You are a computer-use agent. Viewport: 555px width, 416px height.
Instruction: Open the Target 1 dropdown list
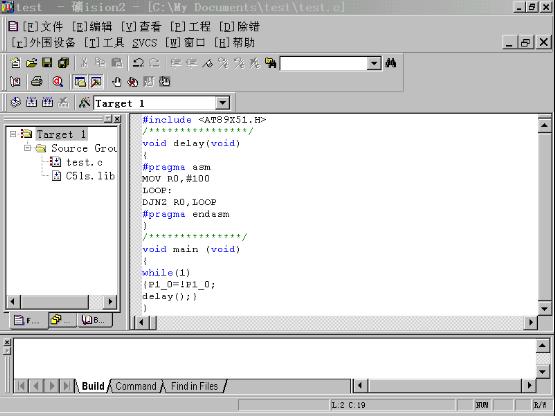[222, 103]
